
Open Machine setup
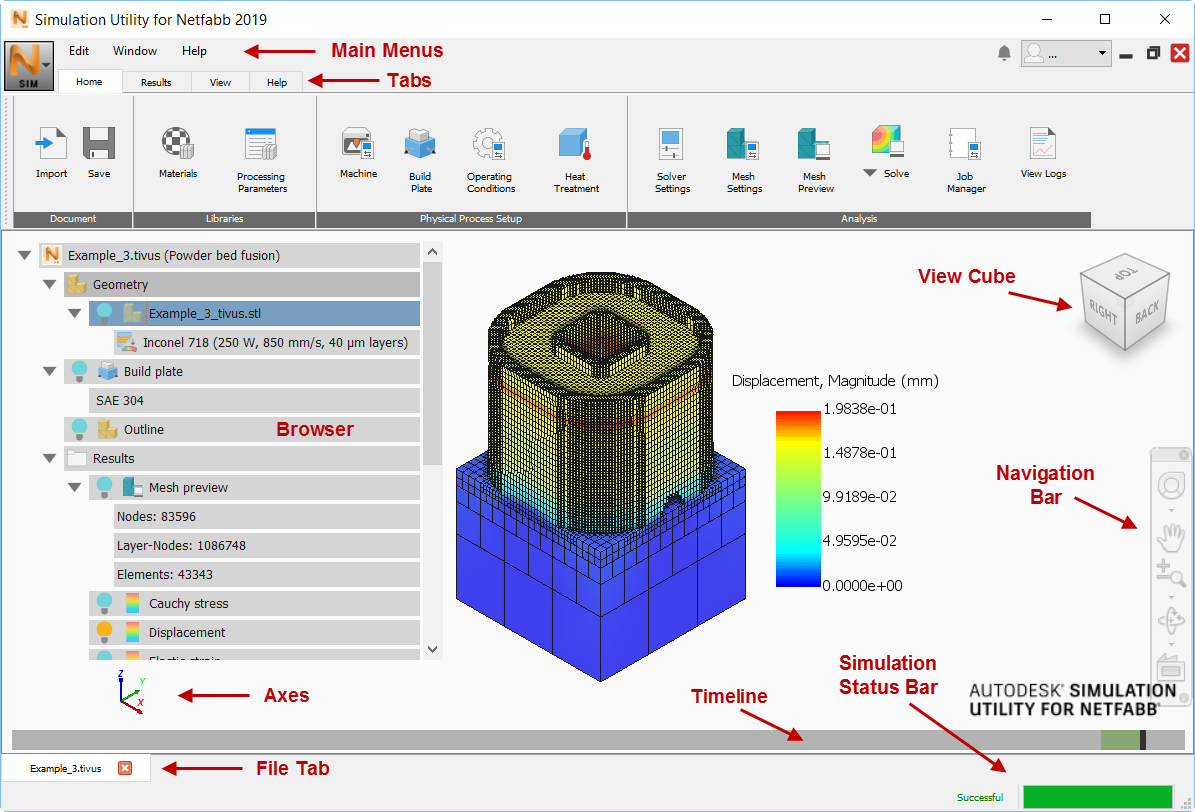357,143
